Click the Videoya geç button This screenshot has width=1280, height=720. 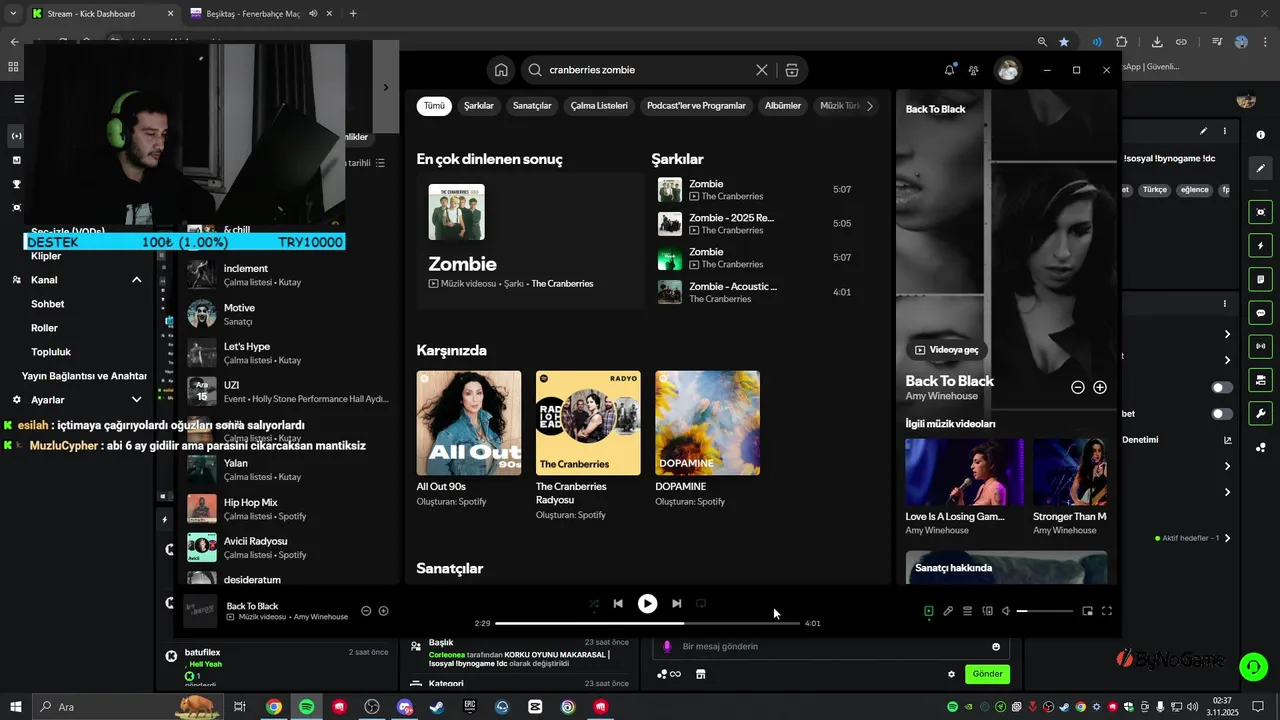946,350
